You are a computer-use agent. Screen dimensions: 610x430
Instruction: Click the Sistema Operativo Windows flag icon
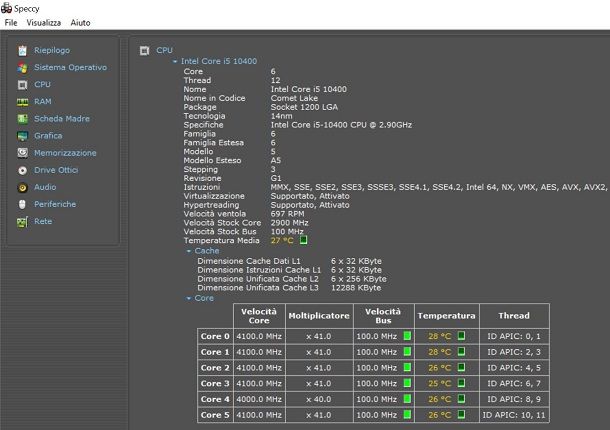pyautogui.click(x=22, y=68)
